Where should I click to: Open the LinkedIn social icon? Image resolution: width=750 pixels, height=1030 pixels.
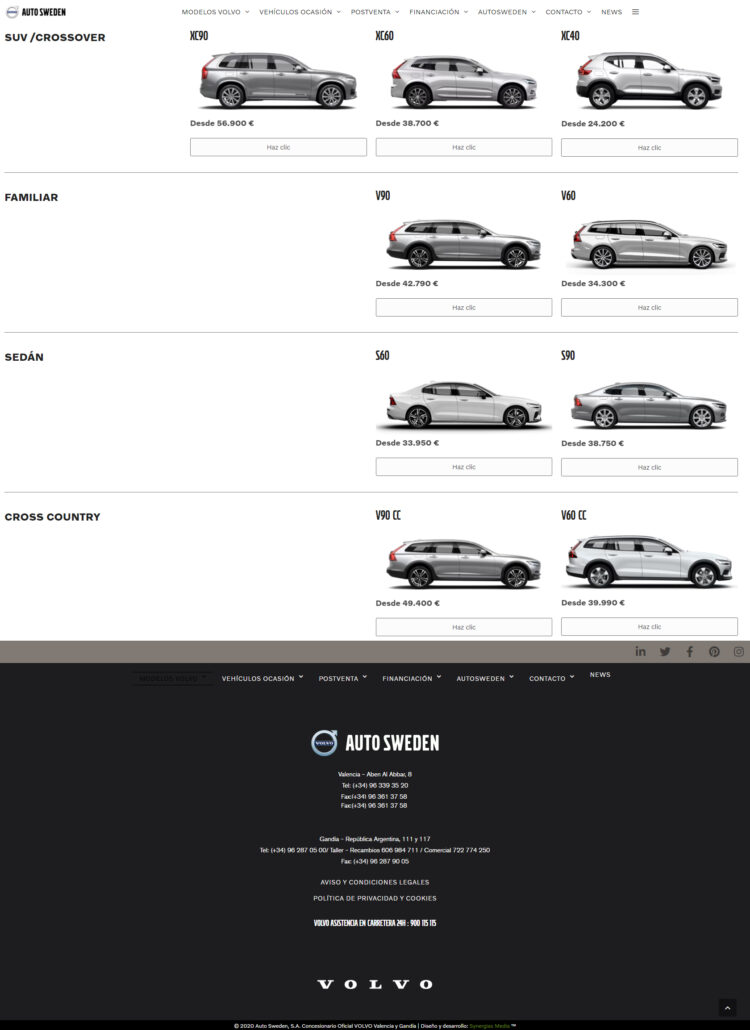tap(640, 652)
